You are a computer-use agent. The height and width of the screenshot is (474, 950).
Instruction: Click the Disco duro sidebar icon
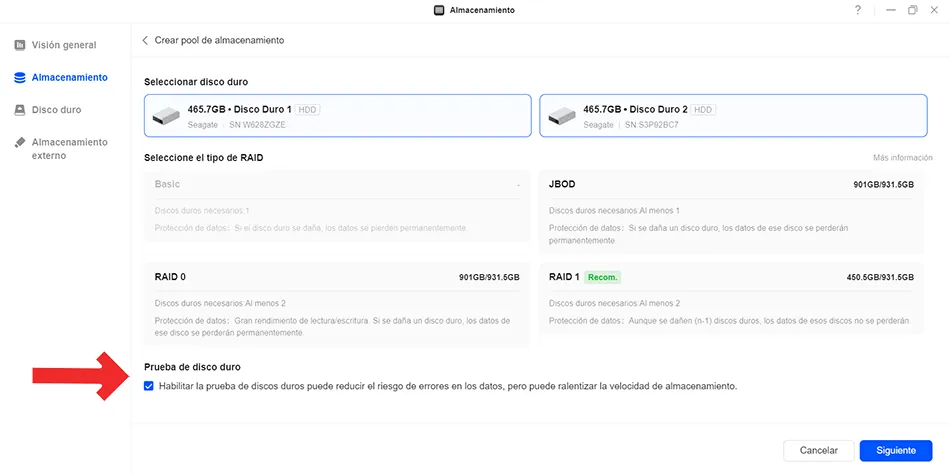point(20,110)
